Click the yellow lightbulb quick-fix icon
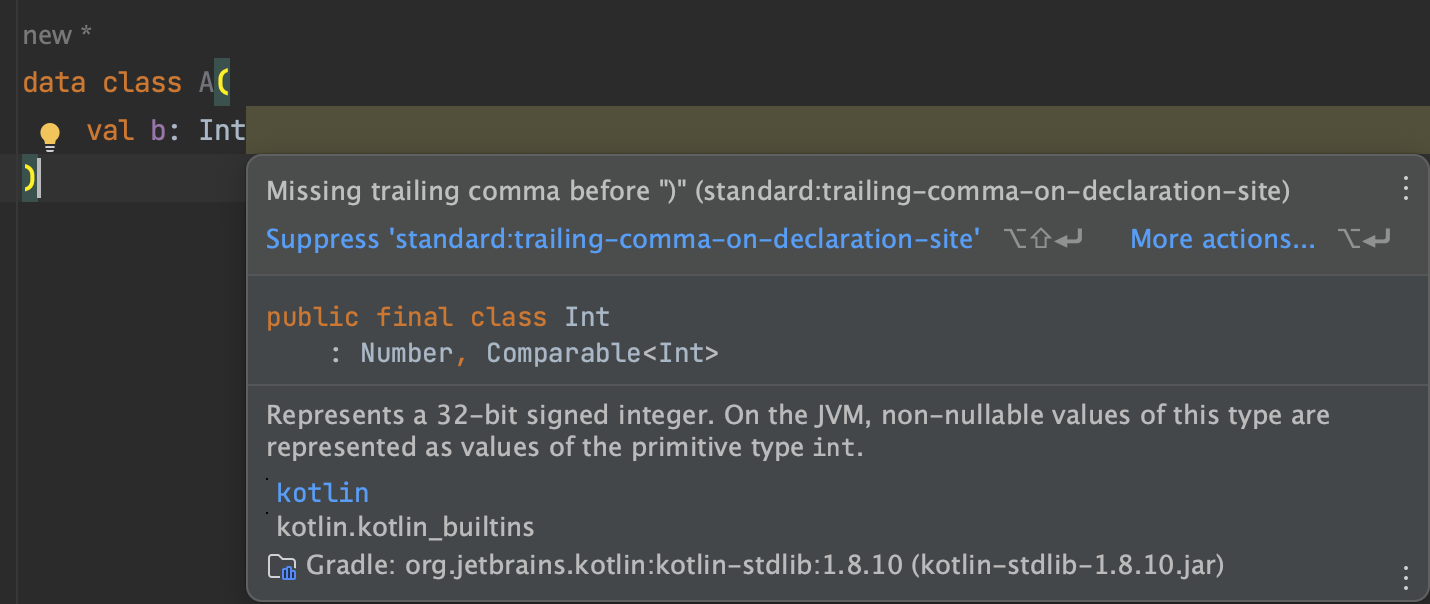 click(x=49, y=135)
